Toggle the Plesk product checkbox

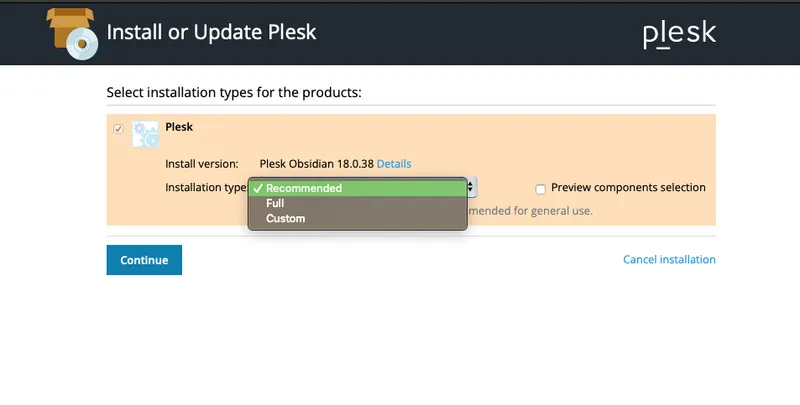(119, 129)
